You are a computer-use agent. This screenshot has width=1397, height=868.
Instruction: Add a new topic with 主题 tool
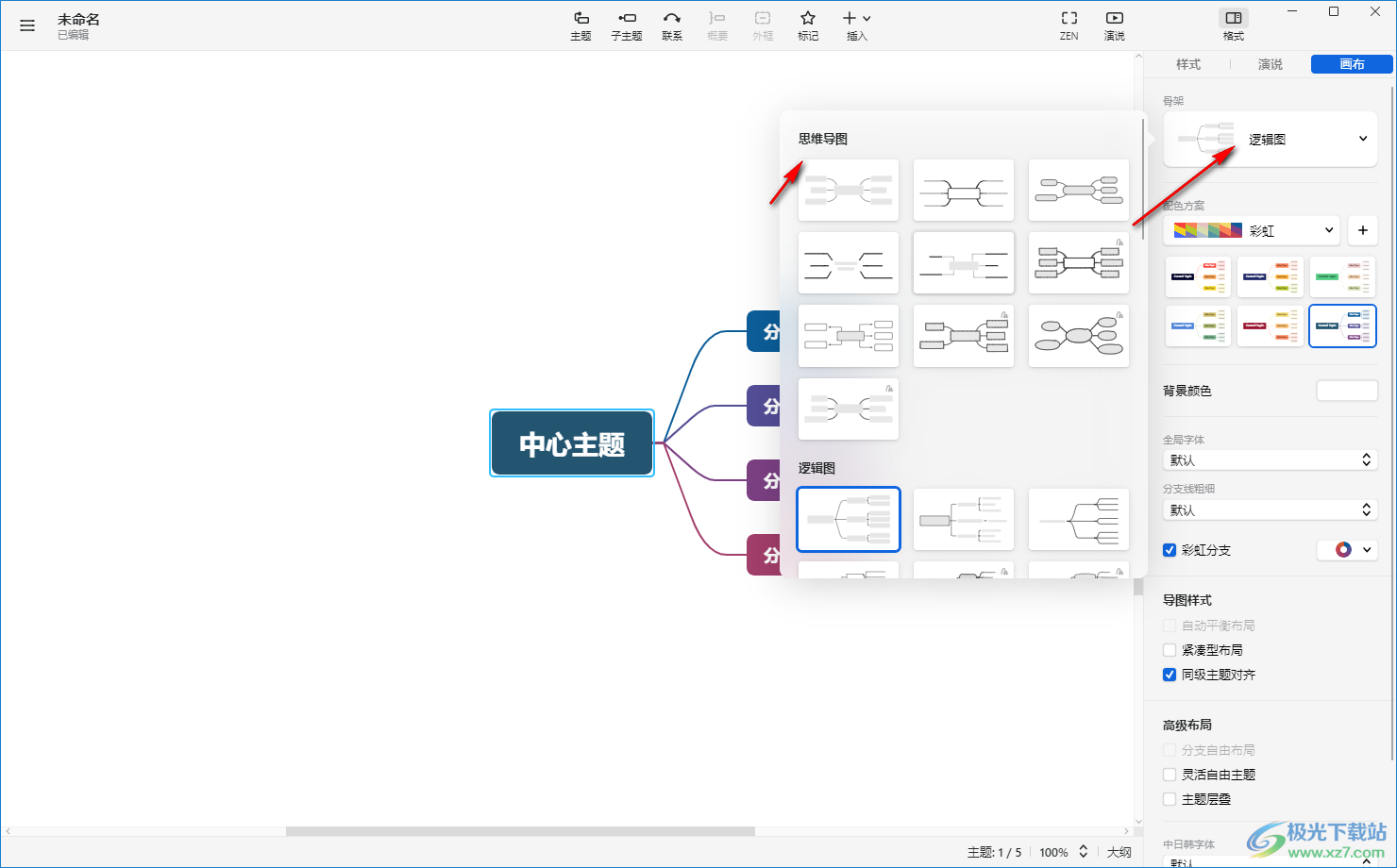coord(581,25)
